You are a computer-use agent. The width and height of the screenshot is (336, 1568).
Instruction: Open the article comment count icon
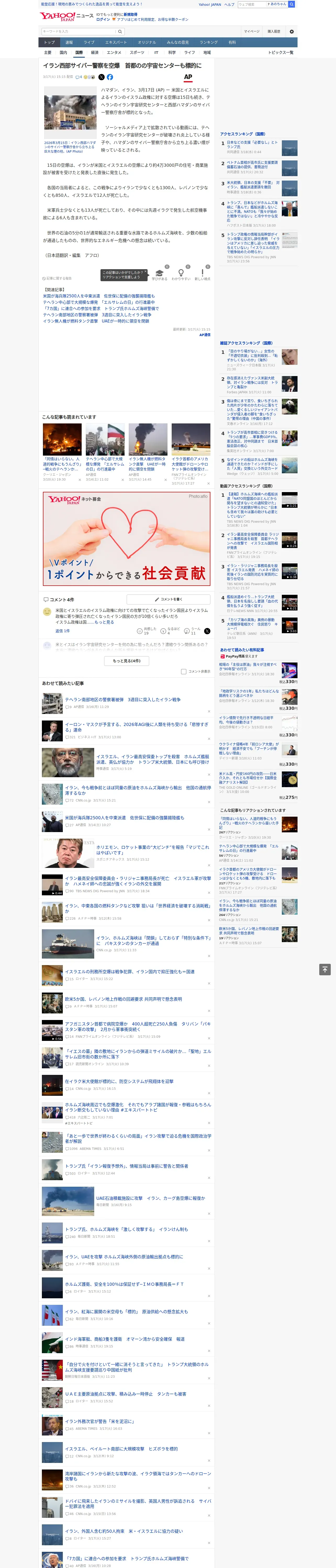click(x=79, y=77)
